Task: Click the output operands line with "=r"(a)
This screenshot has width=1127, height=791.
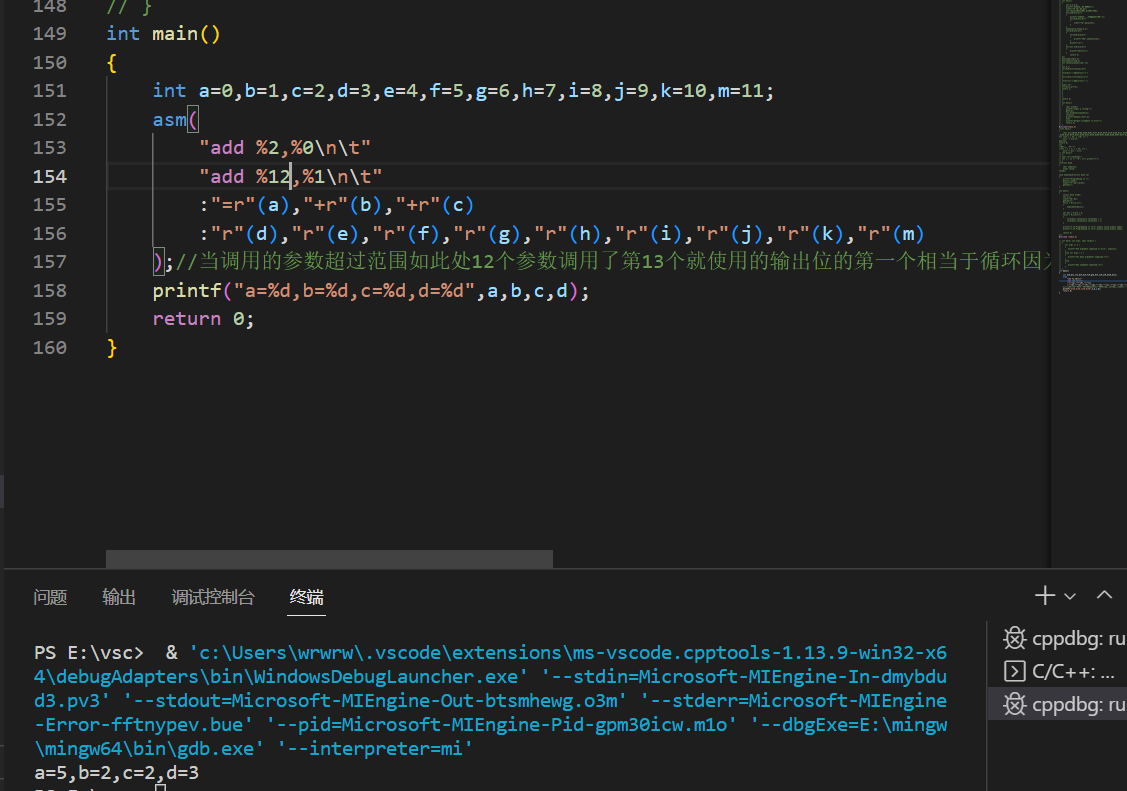Action: point(336,205)
